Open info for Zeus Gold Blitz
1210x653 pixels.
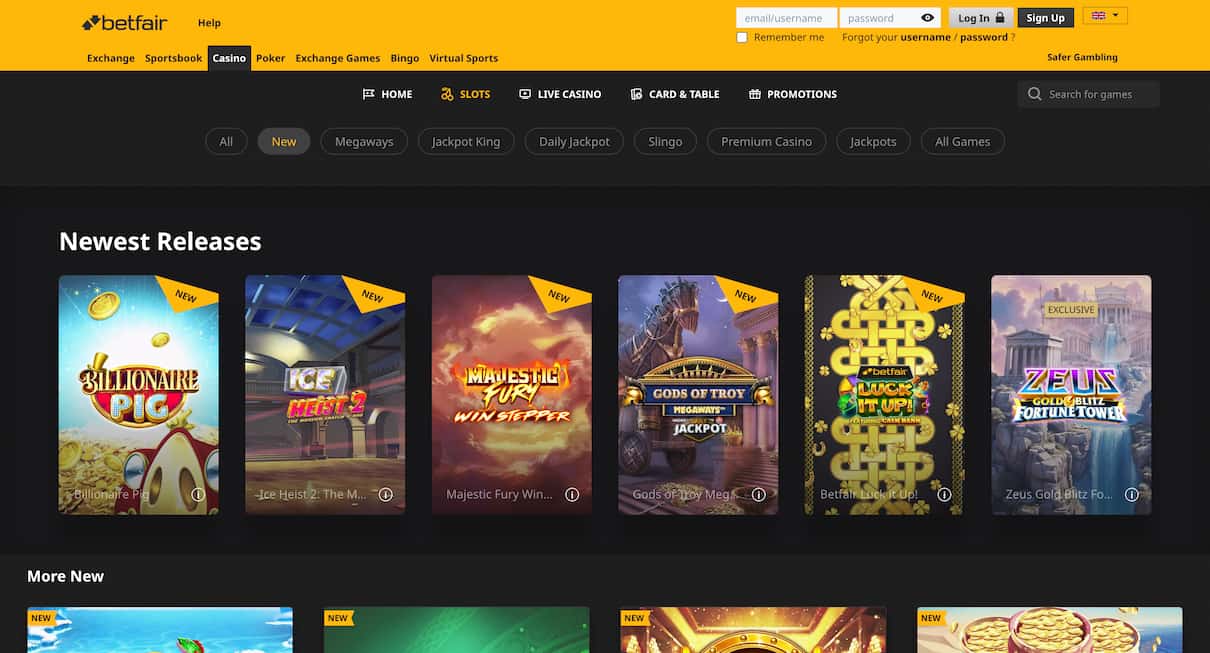coord(1131,494)
